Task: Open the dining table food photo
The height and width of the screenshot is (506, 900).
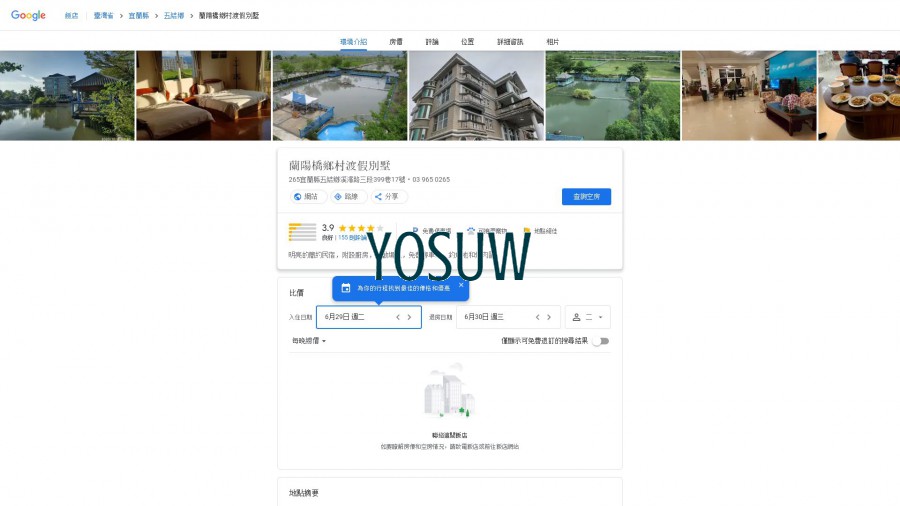Action: (859, 95)
